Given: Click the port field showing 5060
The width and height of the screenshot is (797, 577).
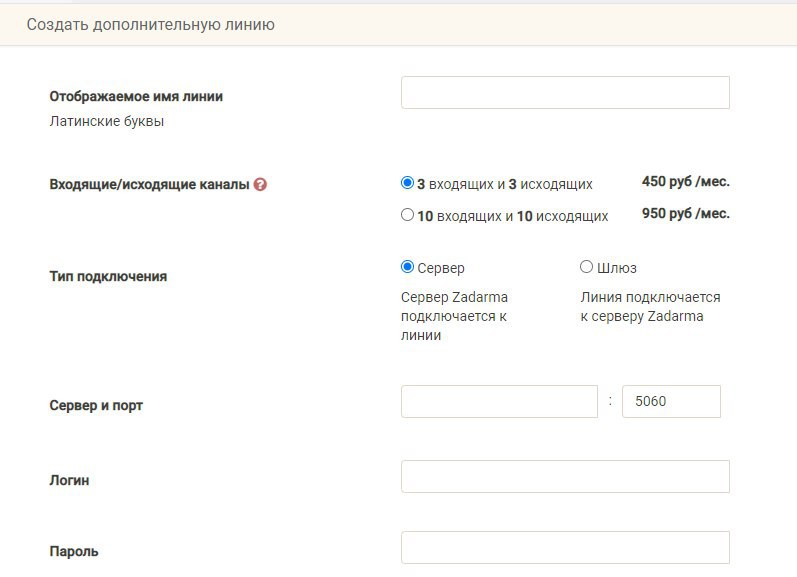Looking at the screenshot, I should pos(671,402).
